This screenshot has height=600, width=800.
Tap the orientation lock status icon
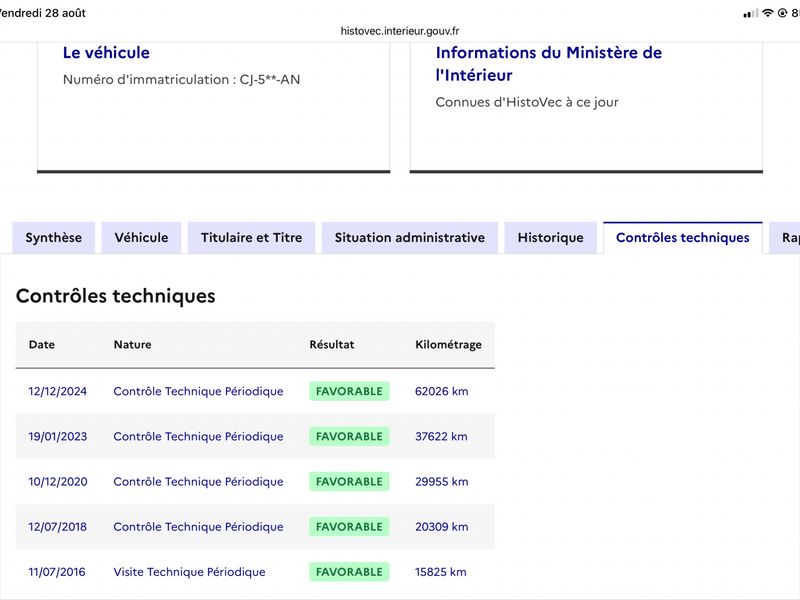tap(782, 13)
